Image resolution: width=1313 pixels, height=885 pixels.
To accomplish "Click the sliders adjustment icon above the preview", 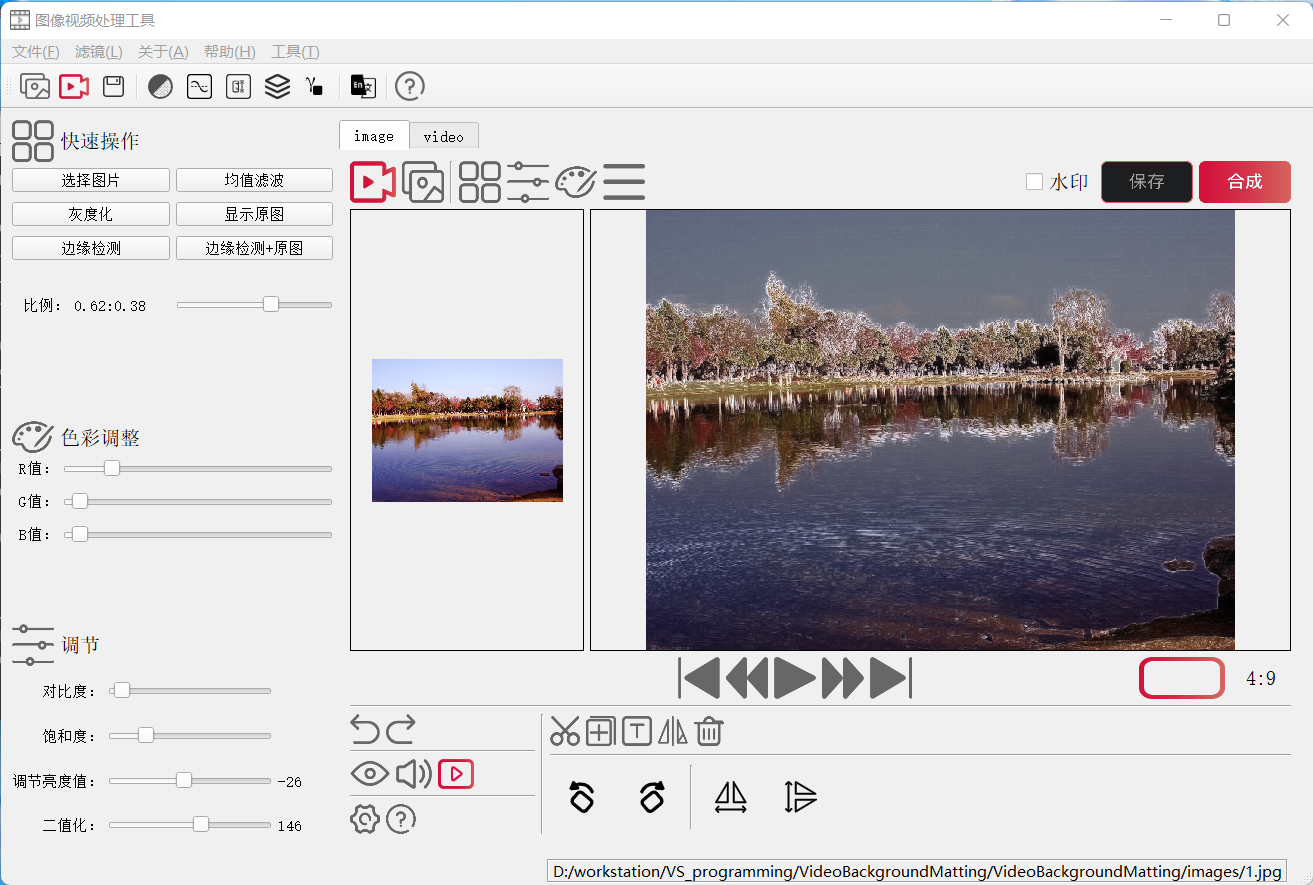I will (x=528, y=182).
